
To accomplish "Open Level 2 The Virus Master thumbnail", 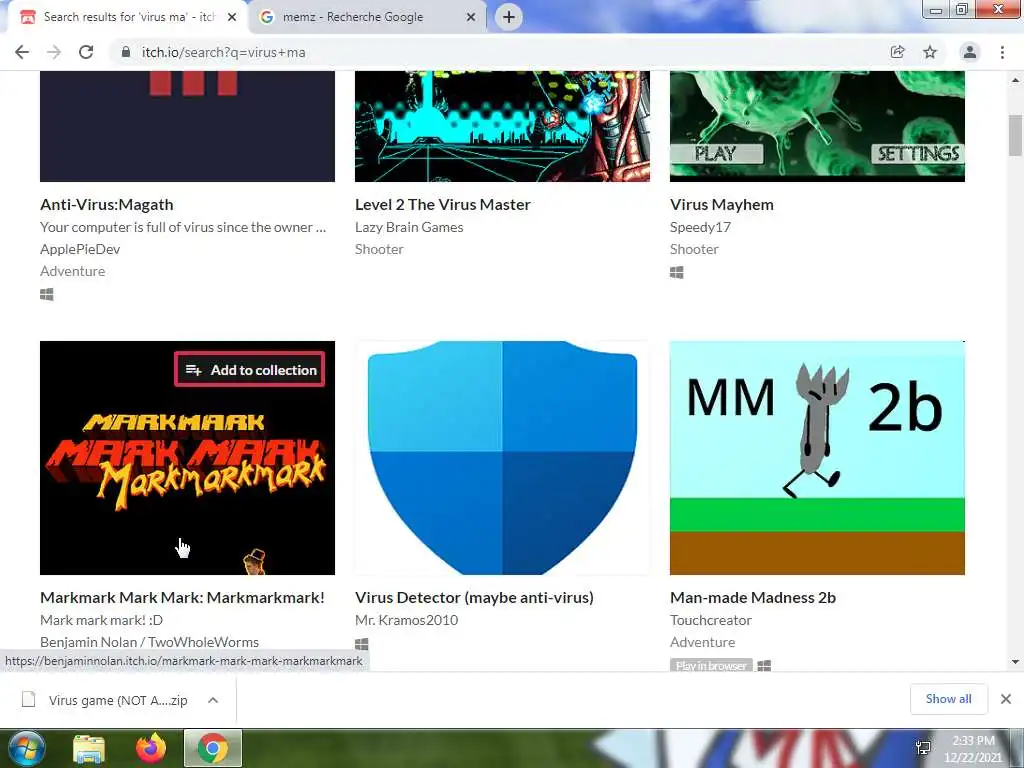I will 502,126.
